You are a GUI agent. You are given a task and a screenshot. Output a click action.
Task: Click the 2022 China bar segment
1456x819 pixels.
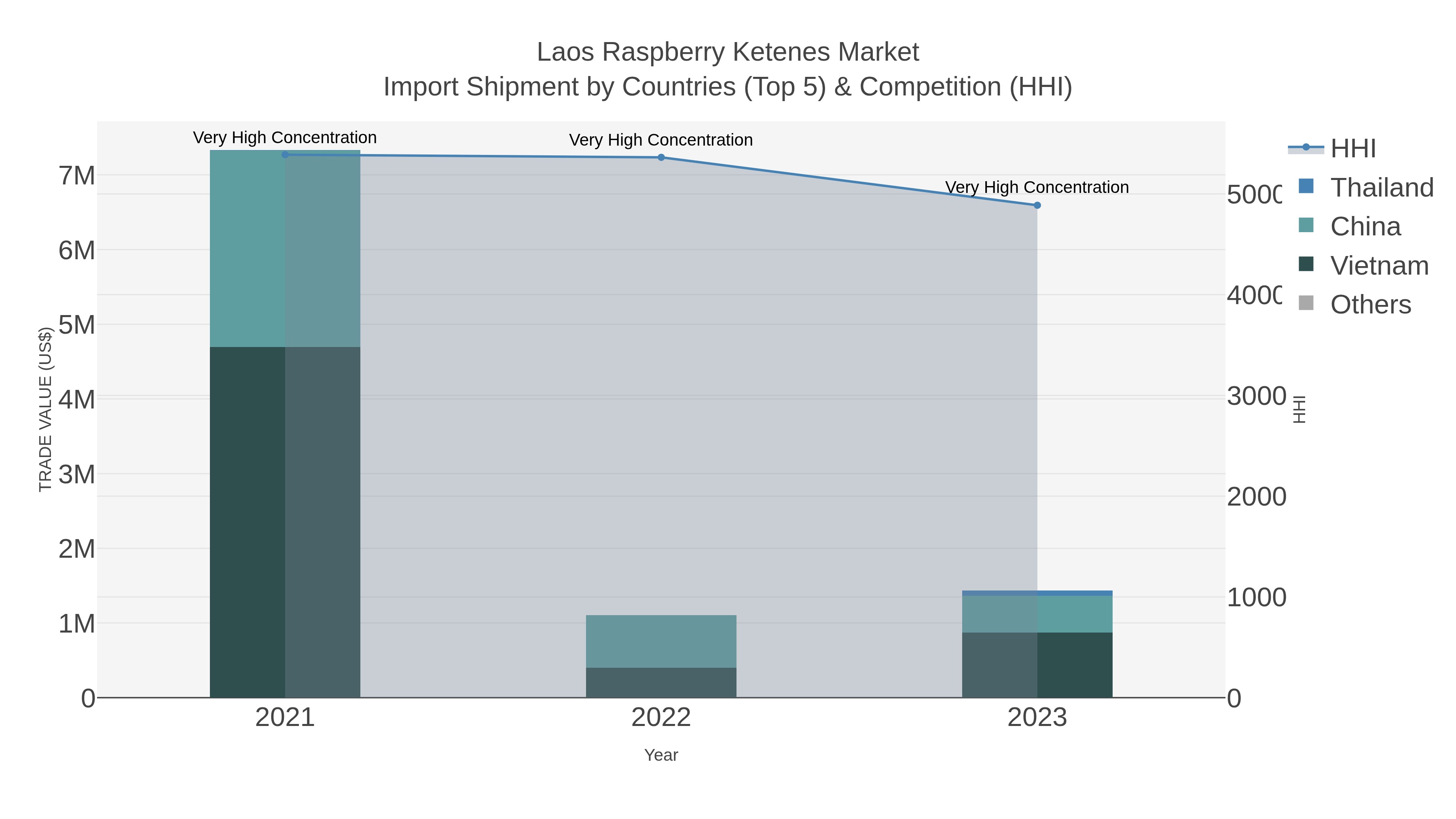[661, 641]
